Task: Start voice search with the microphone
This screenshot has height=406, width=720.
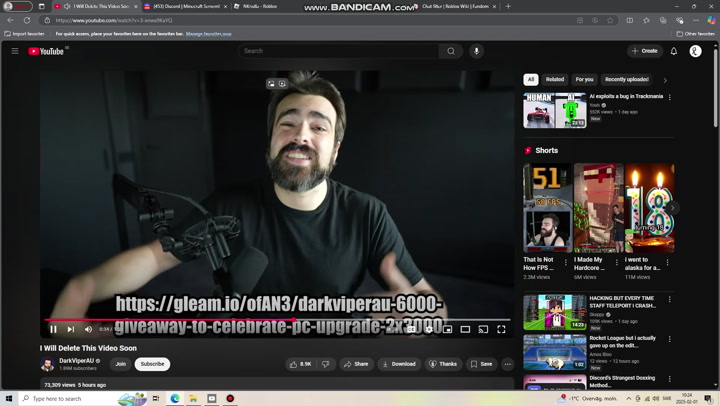Action: (x=476, y=51)
